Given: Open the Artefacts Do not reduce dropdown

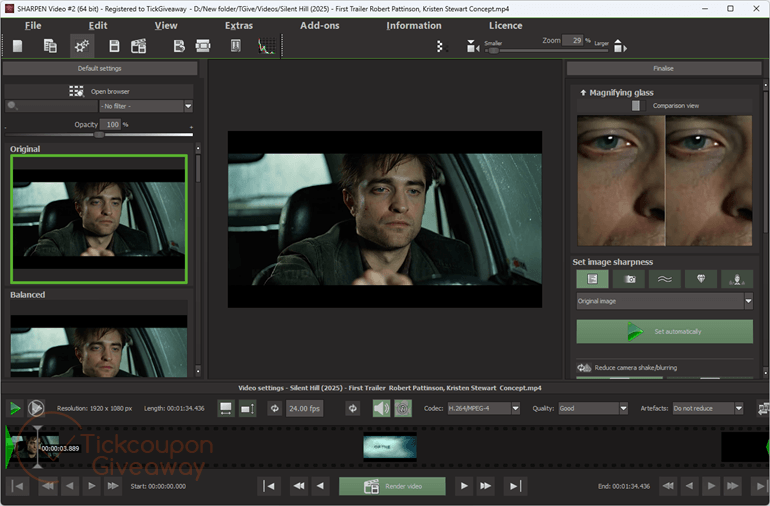Looking at the screenshot, I should (708, 408).
